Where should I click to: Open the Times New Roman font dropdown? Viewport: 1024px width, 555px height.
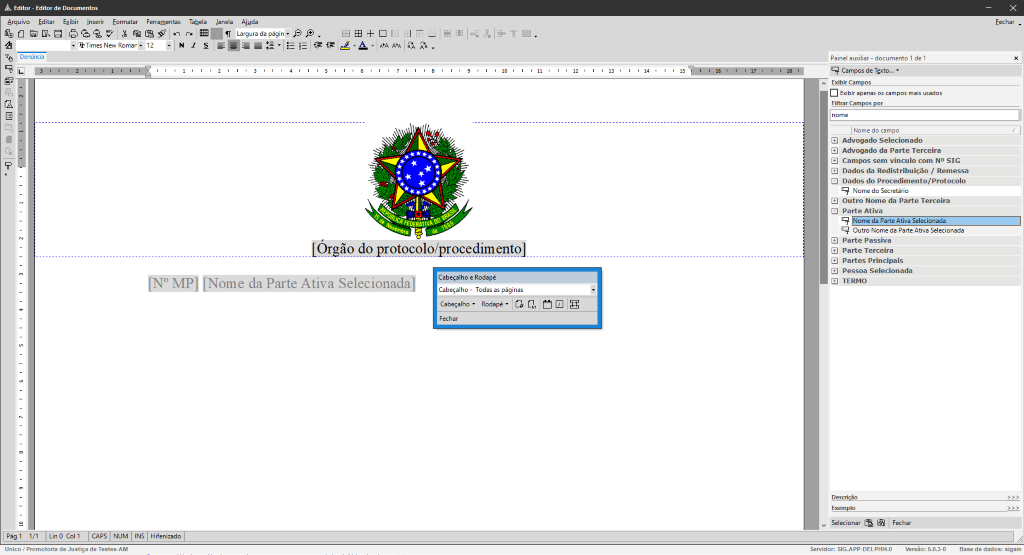[140, 46]
